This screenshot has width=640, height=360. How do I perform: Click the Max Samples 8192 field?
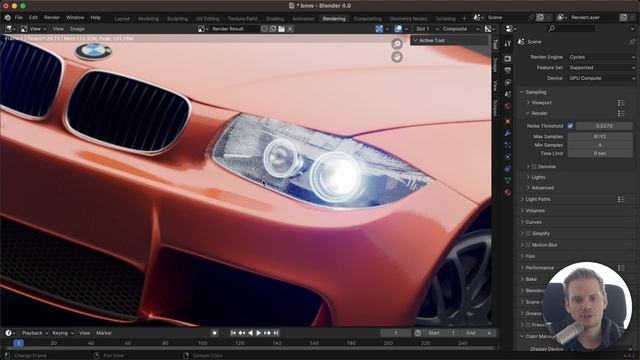tap(600, 137)
